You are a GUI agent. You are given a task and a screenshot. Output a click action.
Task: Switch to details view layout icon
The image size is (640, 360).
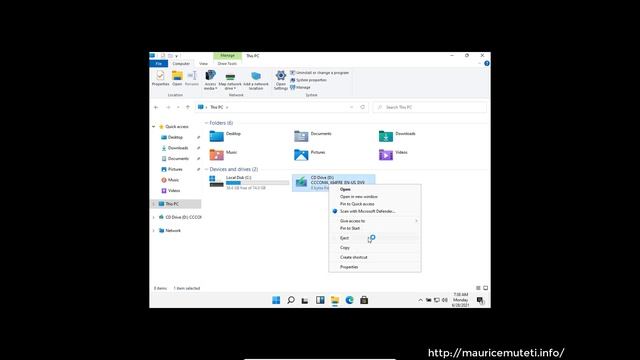478,288
